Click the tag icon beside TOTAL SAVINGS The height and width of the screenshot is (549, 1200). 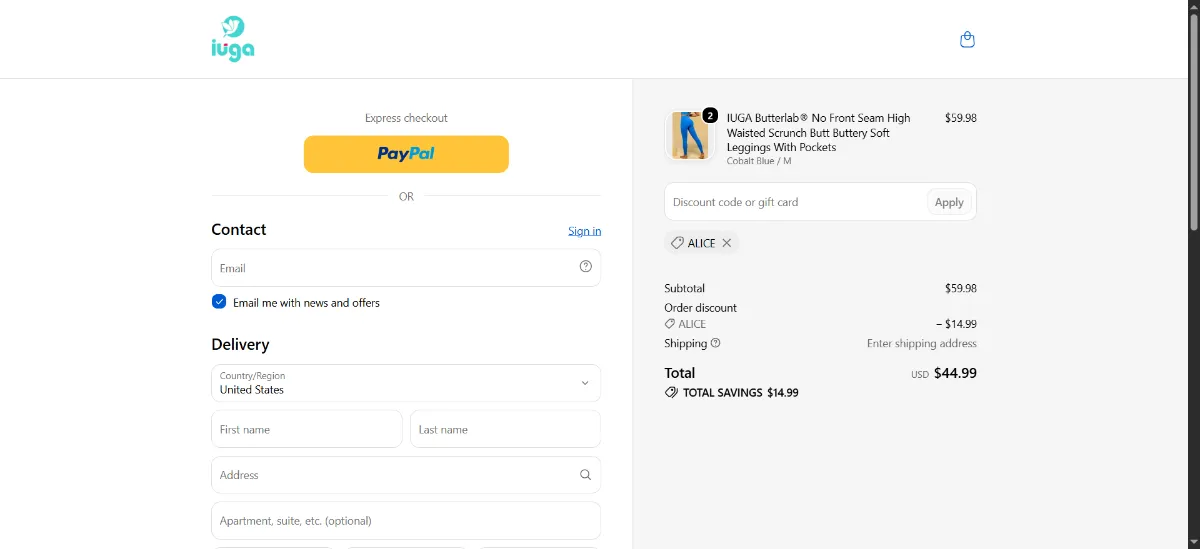point(671,393)
